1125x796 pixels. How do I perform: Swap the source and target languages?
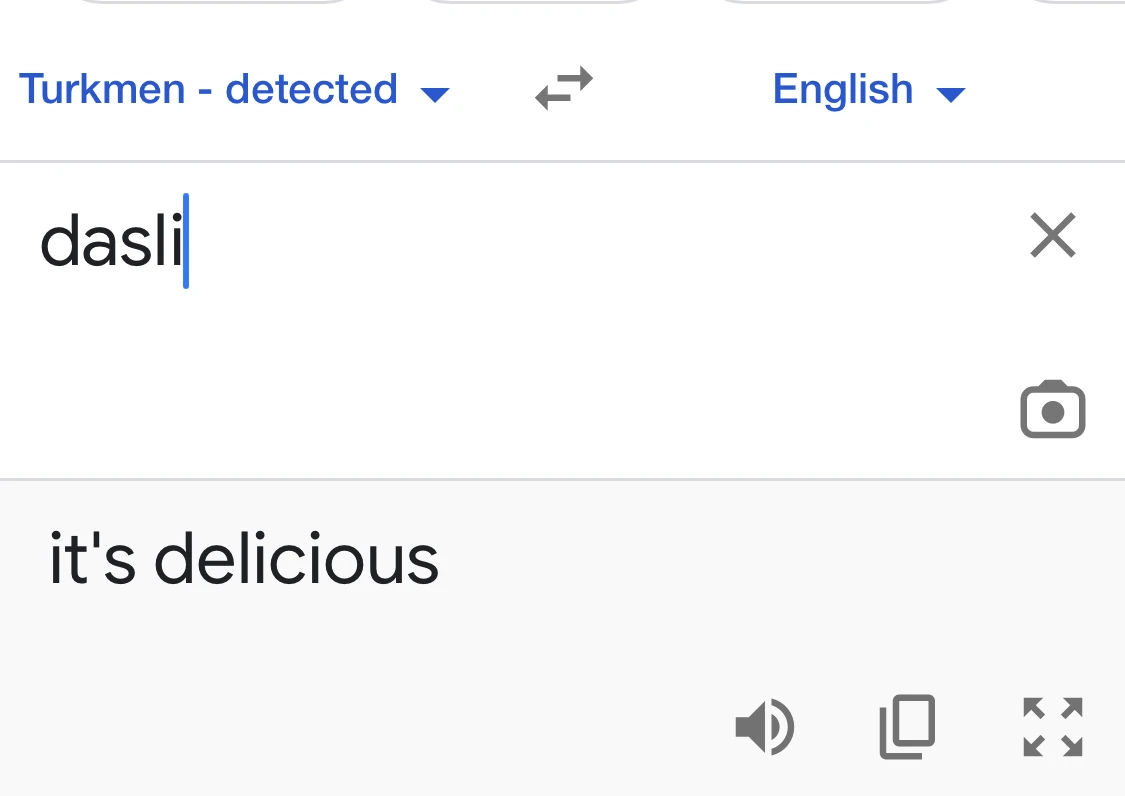coord(564,89)
